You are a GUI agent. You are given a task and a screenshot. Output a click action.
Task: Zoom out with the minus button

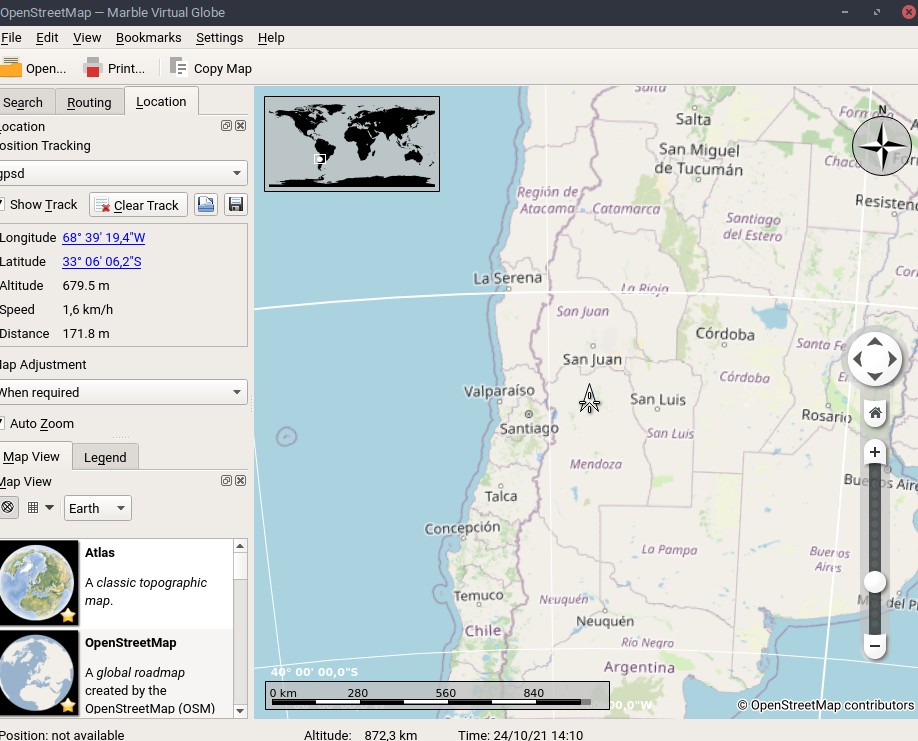875,647
